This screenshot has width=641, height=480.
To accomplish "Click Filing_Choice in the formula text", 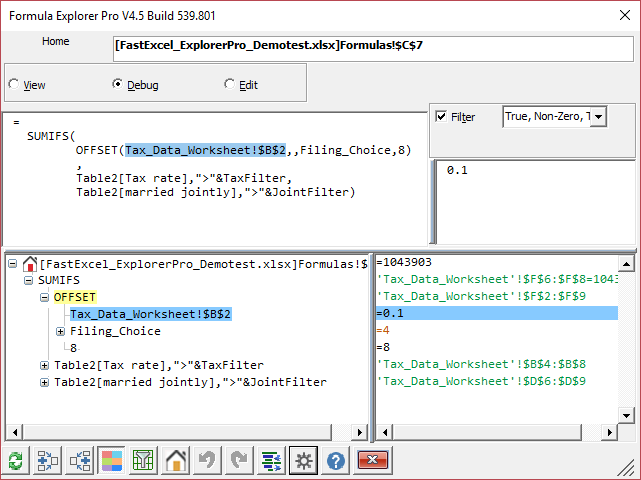I will 346,150.
